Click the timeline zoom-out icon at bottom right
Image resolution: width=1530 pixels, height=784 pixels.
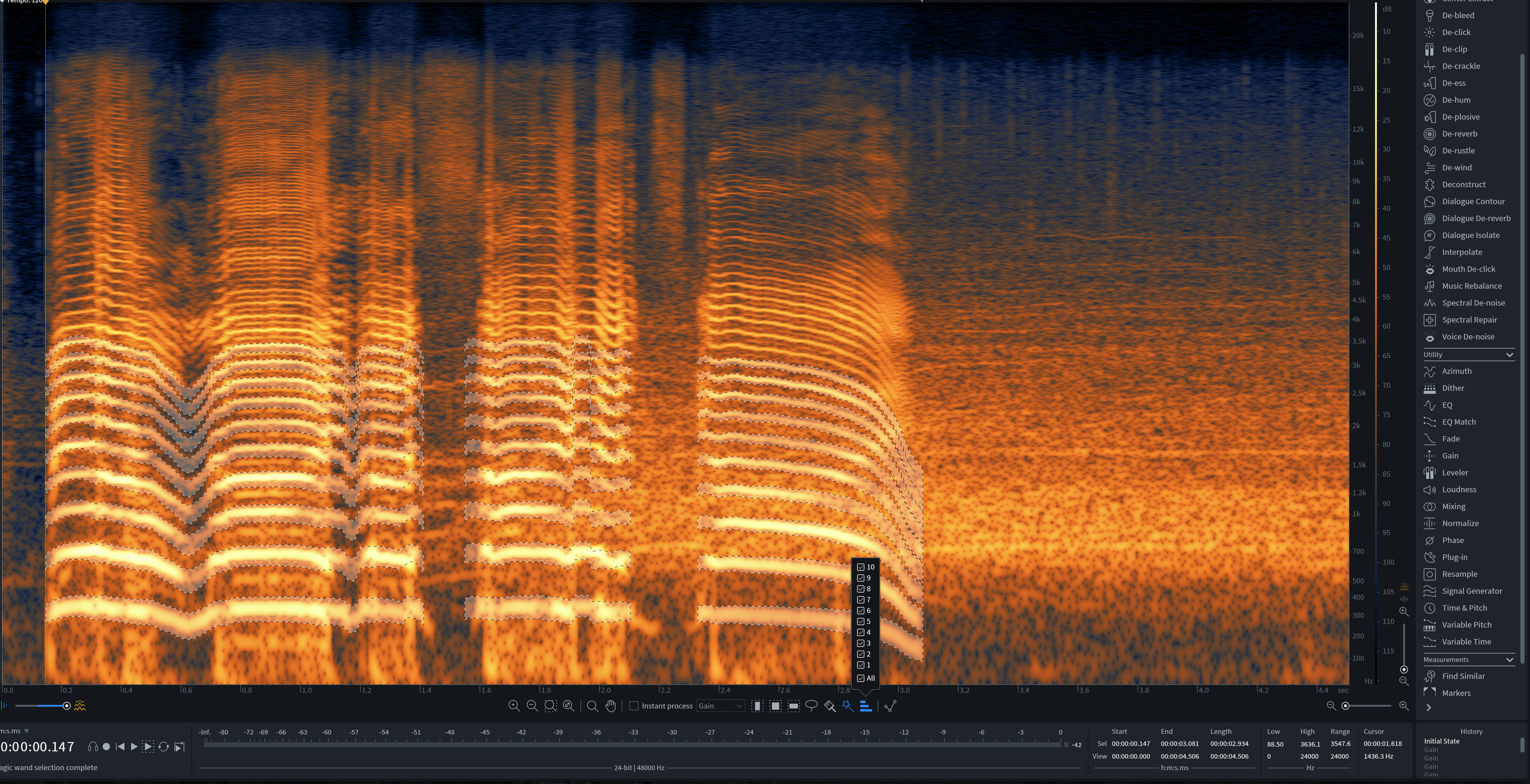coord(1331,705)
